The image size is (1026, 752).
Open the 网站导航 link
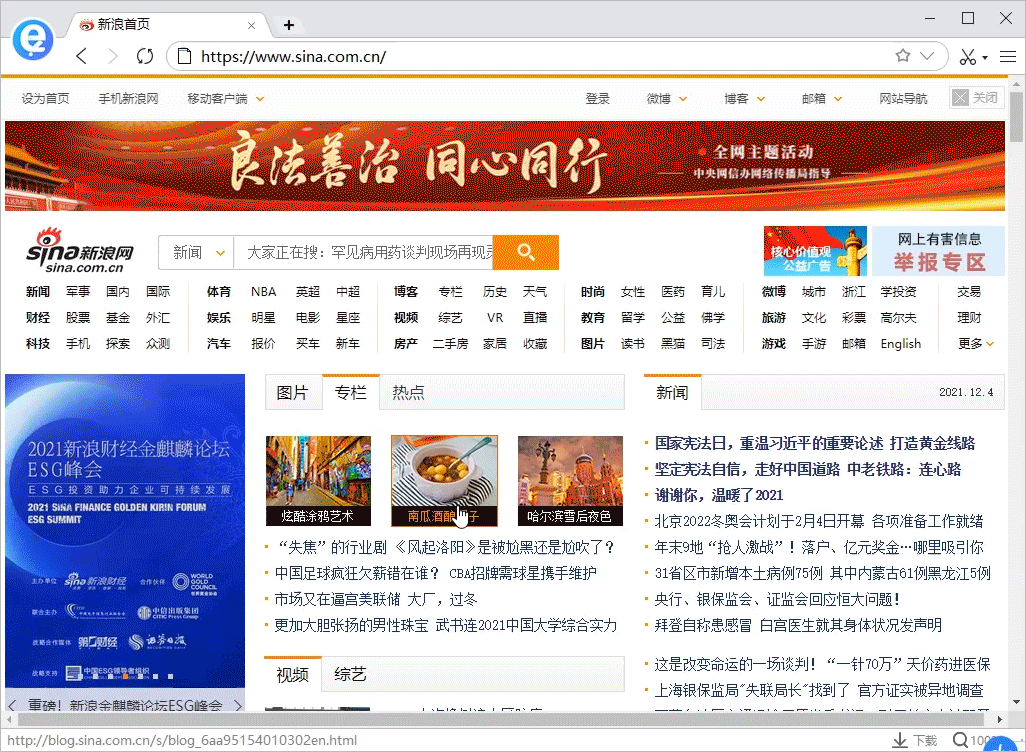pos(903,98)
